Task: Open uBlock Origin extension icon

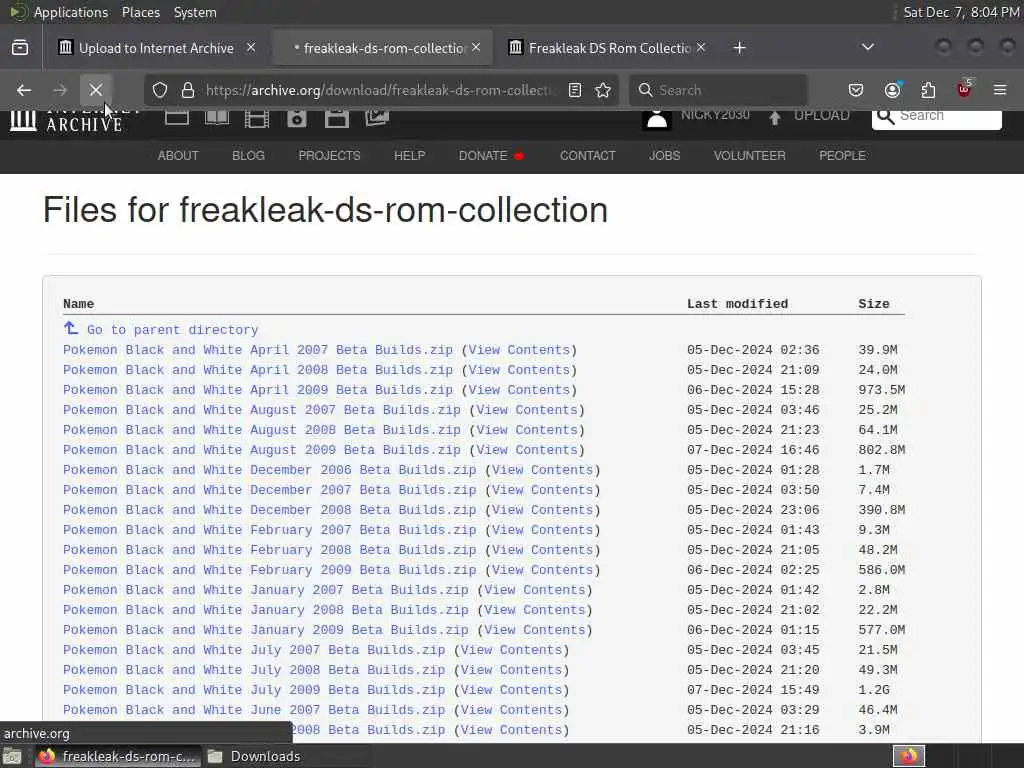Action: 965,89
